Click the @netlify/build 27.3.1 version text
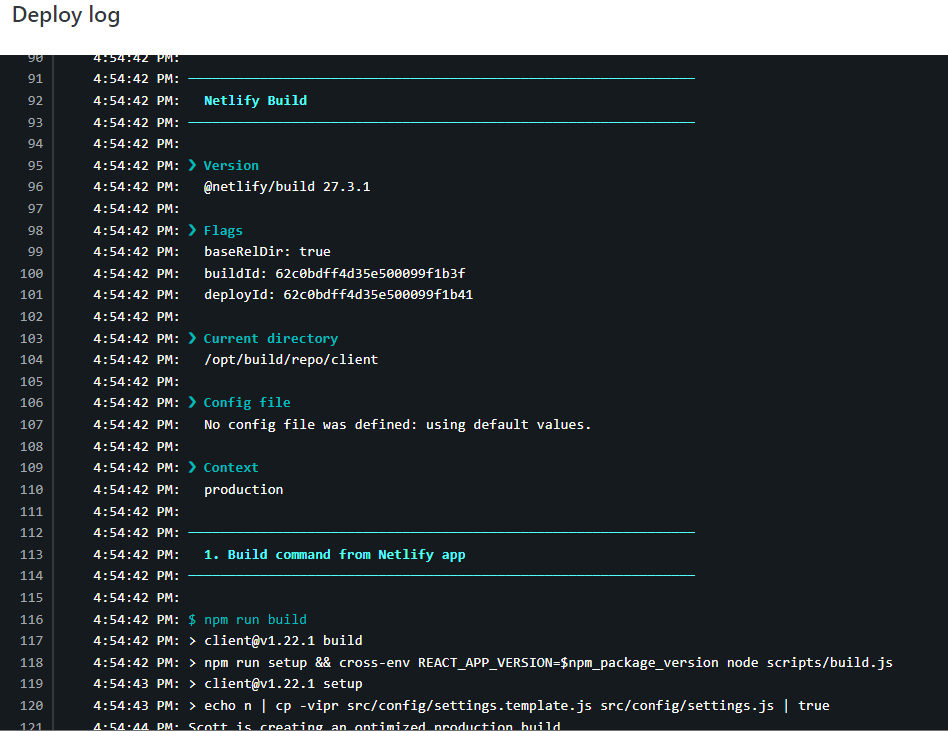The height and width of the screenshot is (731, 948). [291, 186]
